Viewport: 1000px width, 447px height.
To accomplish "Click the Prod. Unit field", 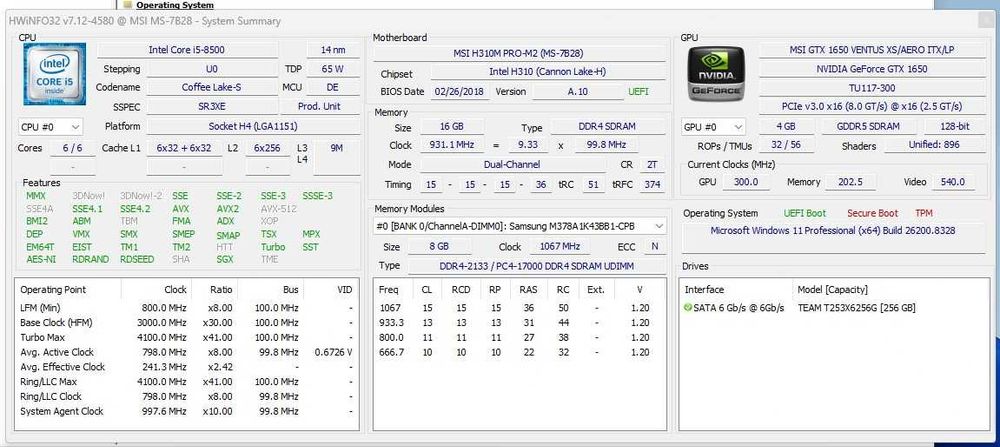I will (320, 106).
